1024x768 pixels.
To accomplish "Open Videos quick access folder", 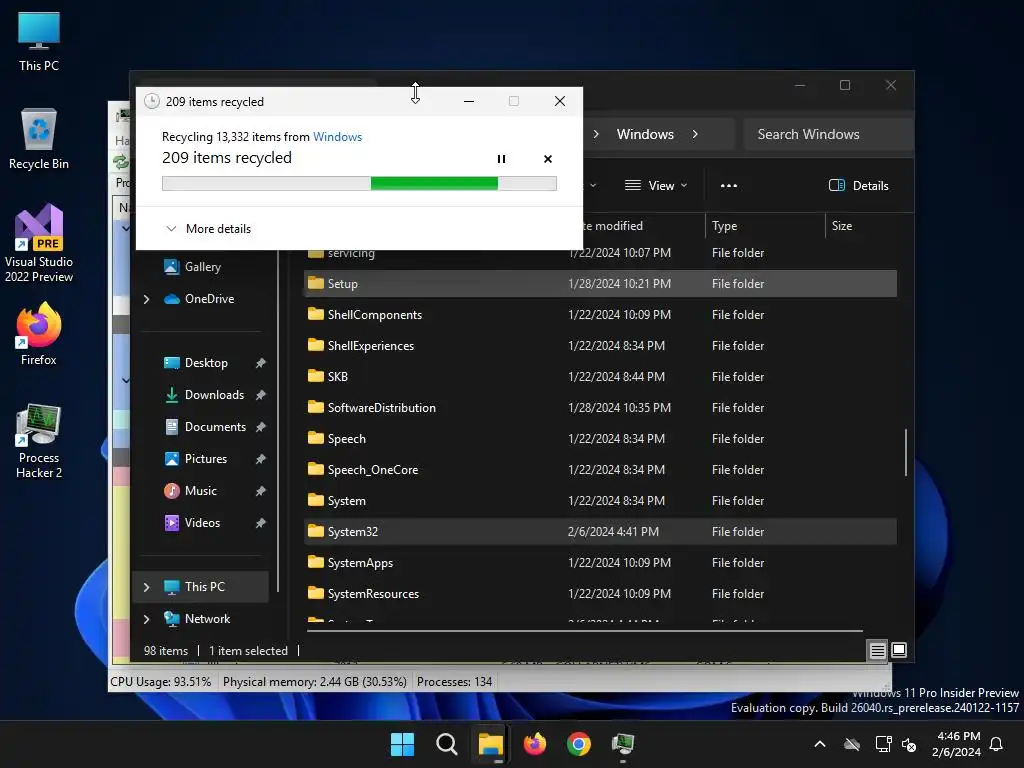I will (202, 522).
